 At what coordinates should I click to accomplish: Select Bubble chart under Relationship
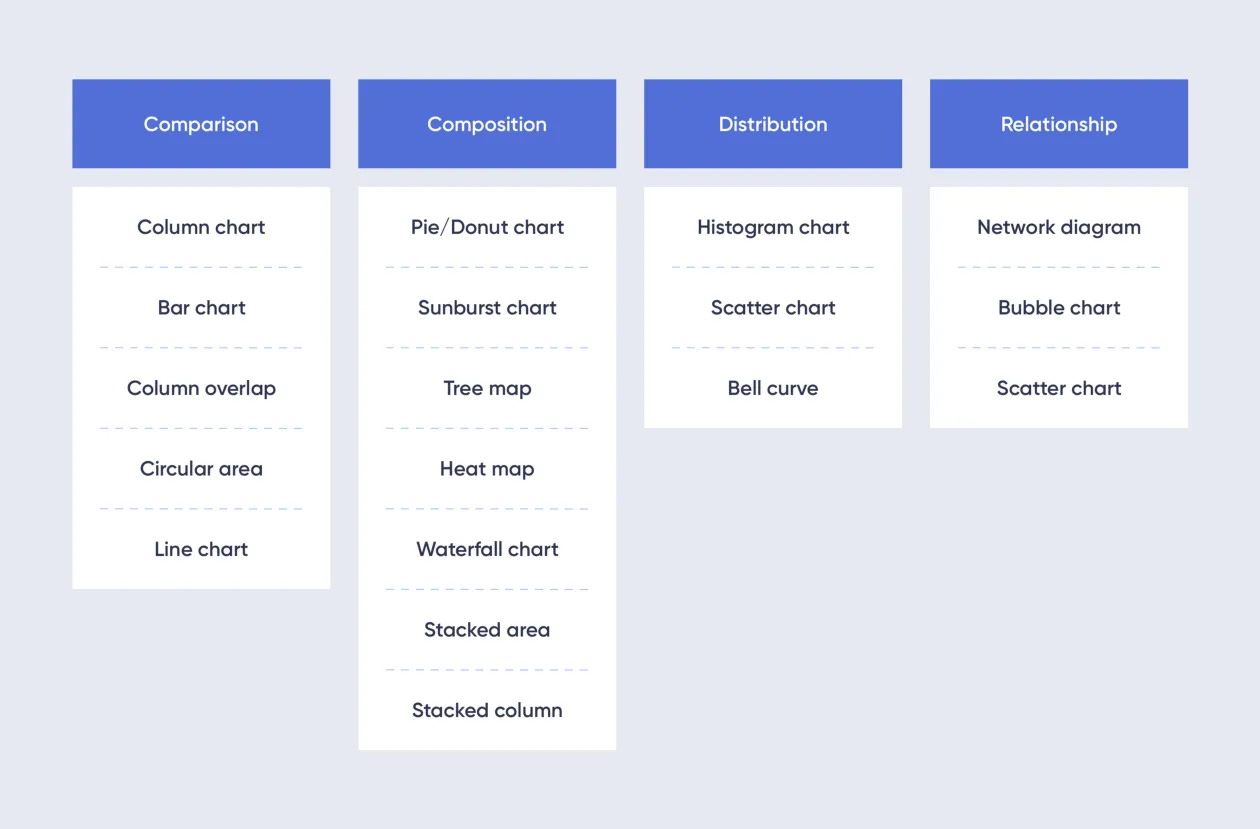pos(1059,308)
